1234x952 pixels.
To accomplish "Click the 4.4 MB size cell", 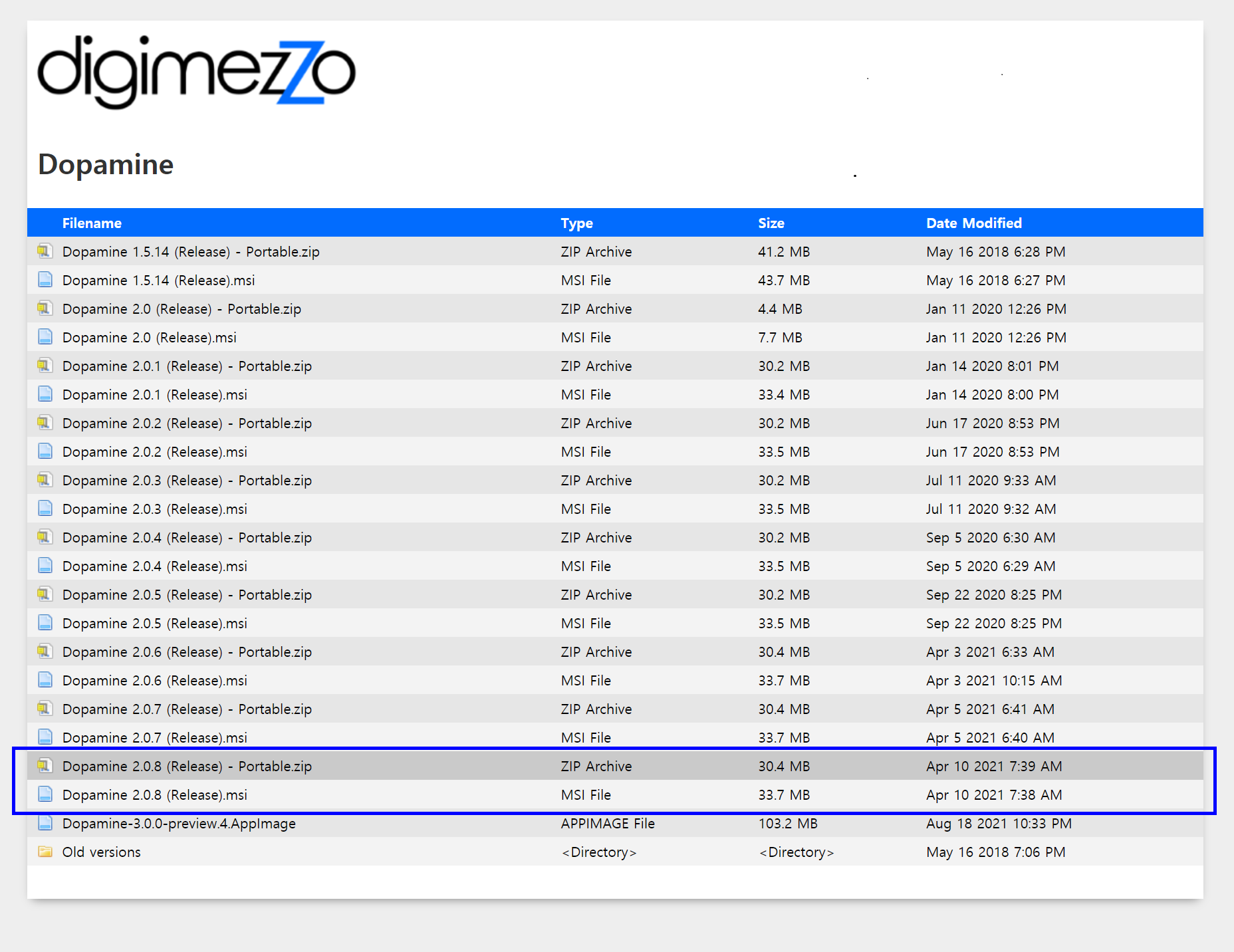I will pyautogui.click(x=780, y=309).
